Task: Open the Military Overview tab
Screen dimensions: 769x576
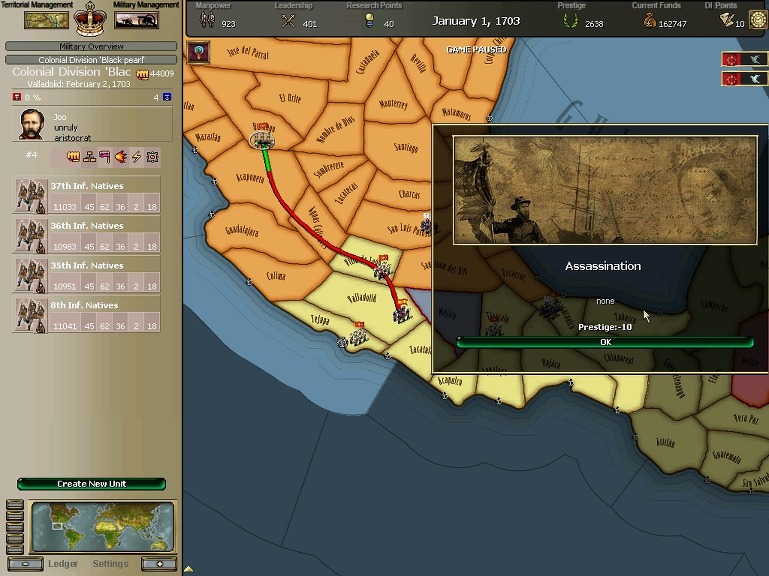Action: (91, 47)
